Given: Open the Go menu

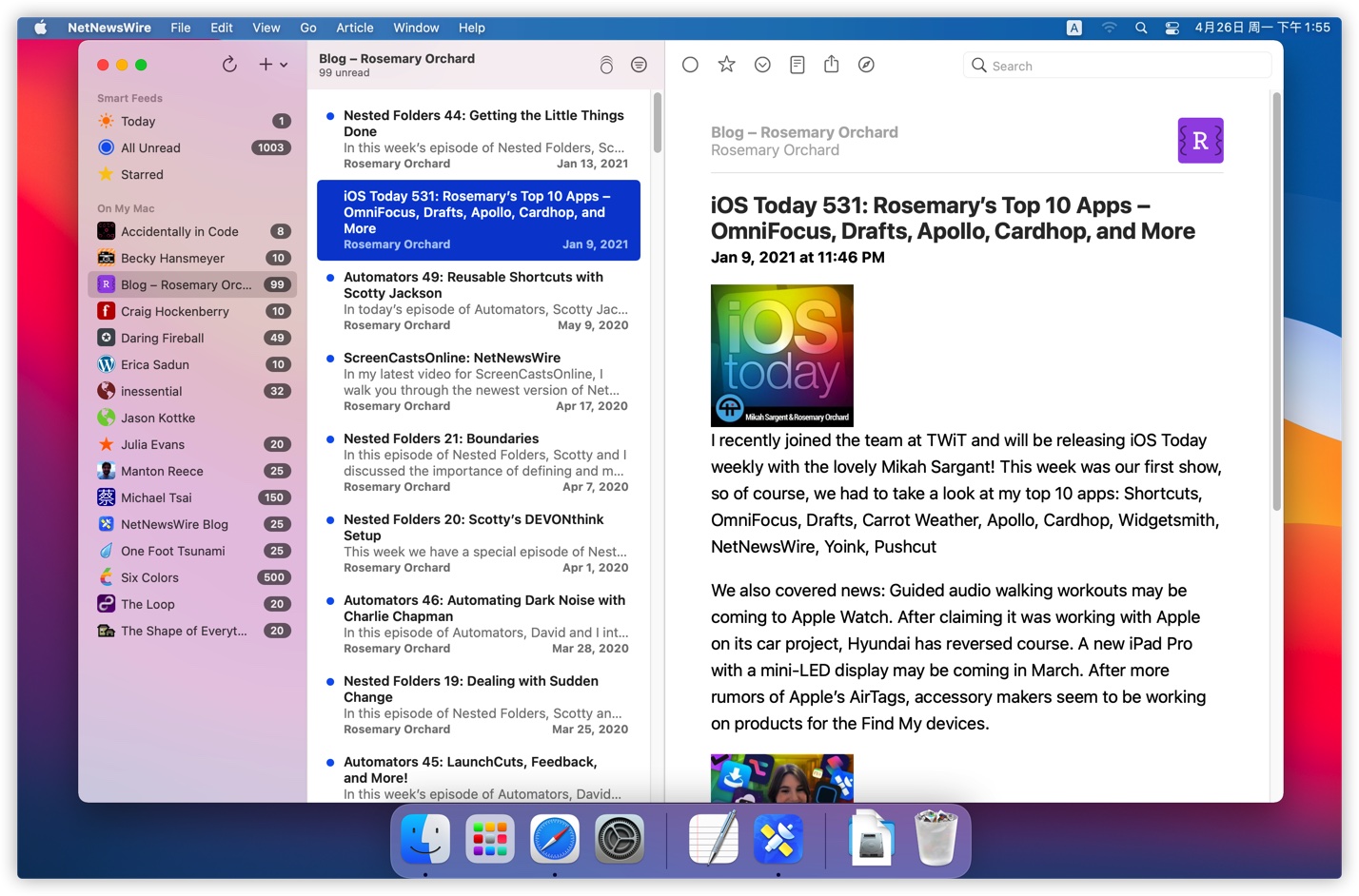Looking at the screenshot, I should [308, 28].
